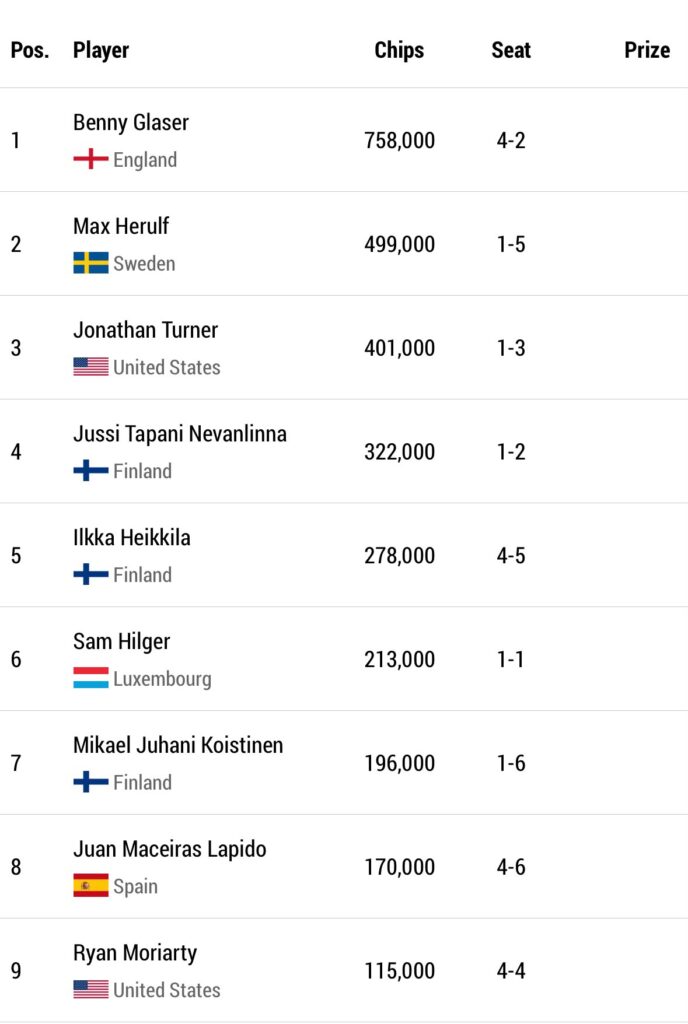Click the Player column header
This screenshot has height=1024, width=688.
(x=101, y=50)
